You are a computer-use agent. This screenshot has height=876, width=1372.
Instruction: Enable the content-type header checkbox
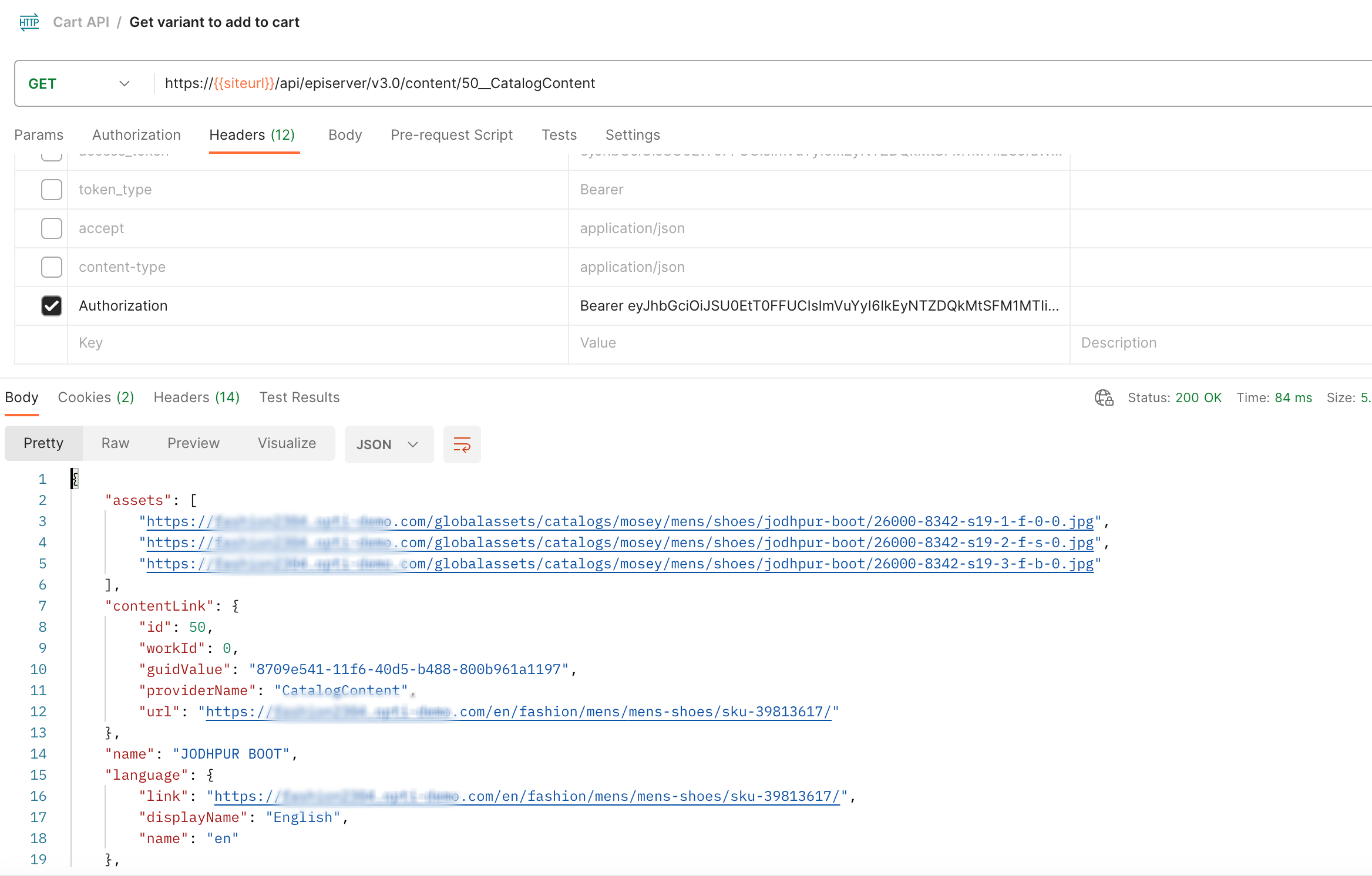click(x=52, y=267)
